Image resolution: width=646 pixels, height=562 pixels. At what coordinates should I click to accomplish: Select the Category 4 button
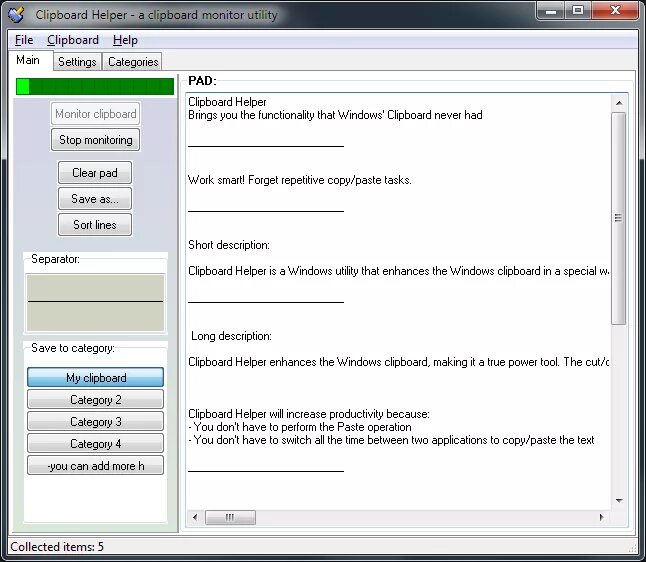pyautogui.click(x=96, y=443)
